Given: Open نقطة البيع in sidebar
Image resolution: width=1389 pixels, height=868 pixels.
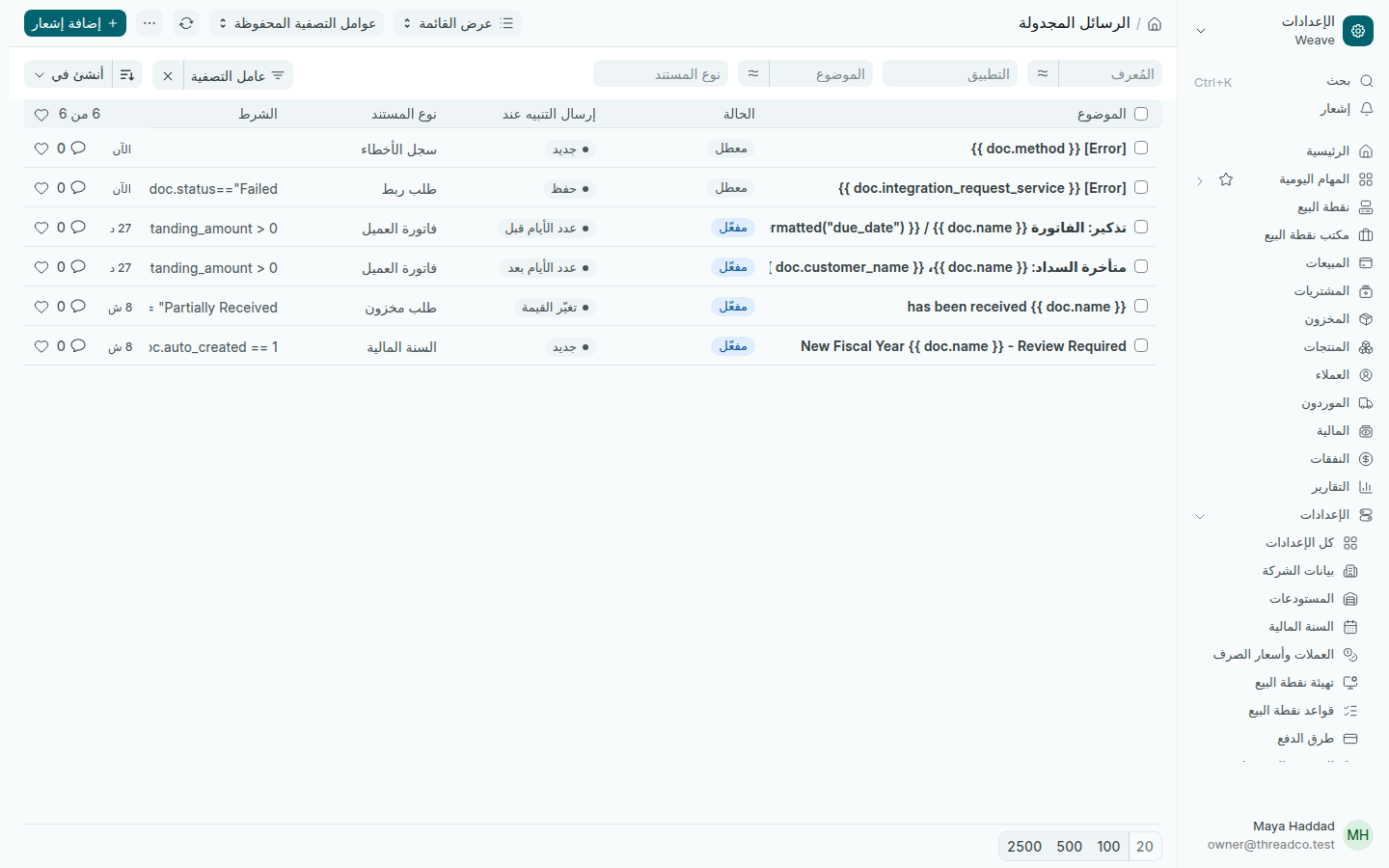Looking at the screenshot, I should coord(1323,207).
